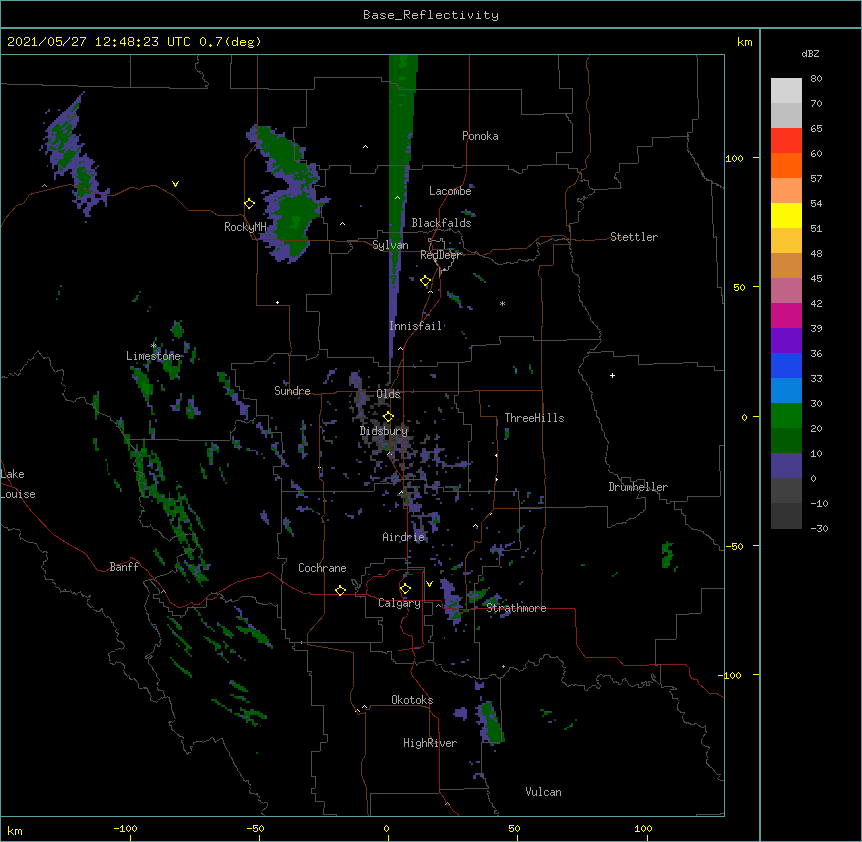Pick the red legend swatch below 65
Screen dimensions: 862x842
click(x=786, y=141)
